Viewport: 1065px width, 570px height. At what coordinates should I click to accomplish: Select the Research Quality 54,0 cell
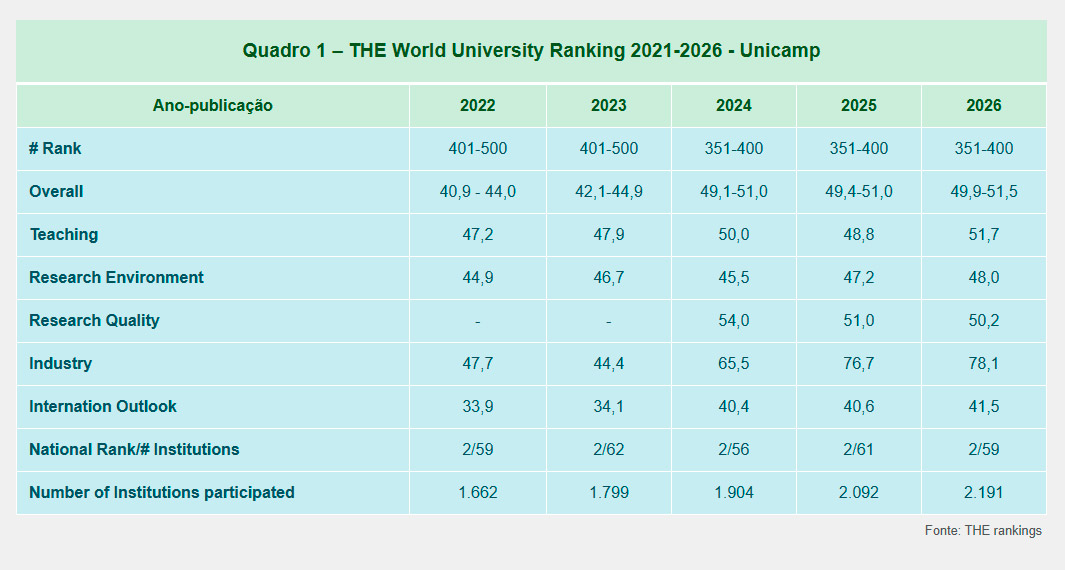coord(733,321)
